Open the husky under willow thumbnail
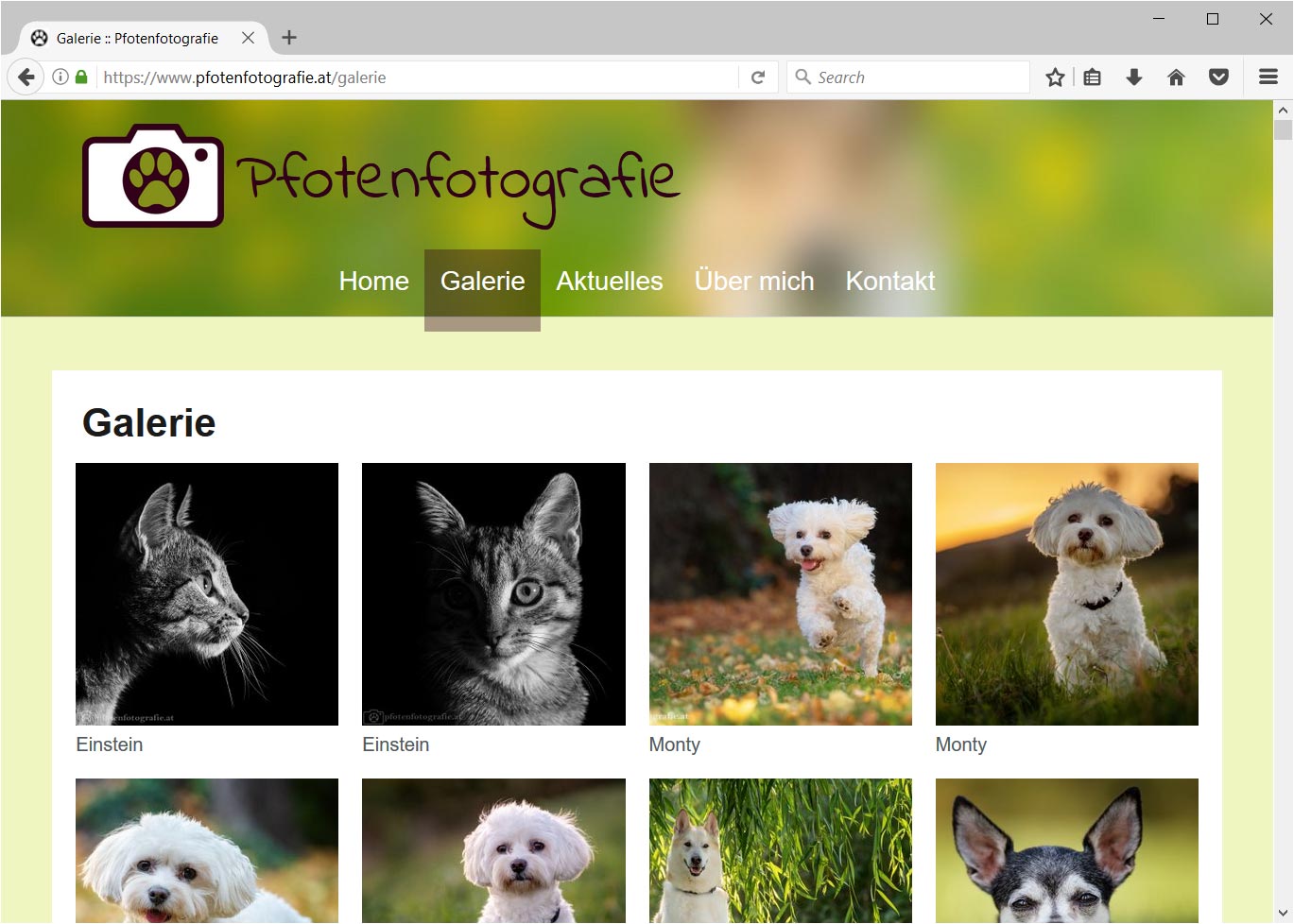 tap(781, 850)
